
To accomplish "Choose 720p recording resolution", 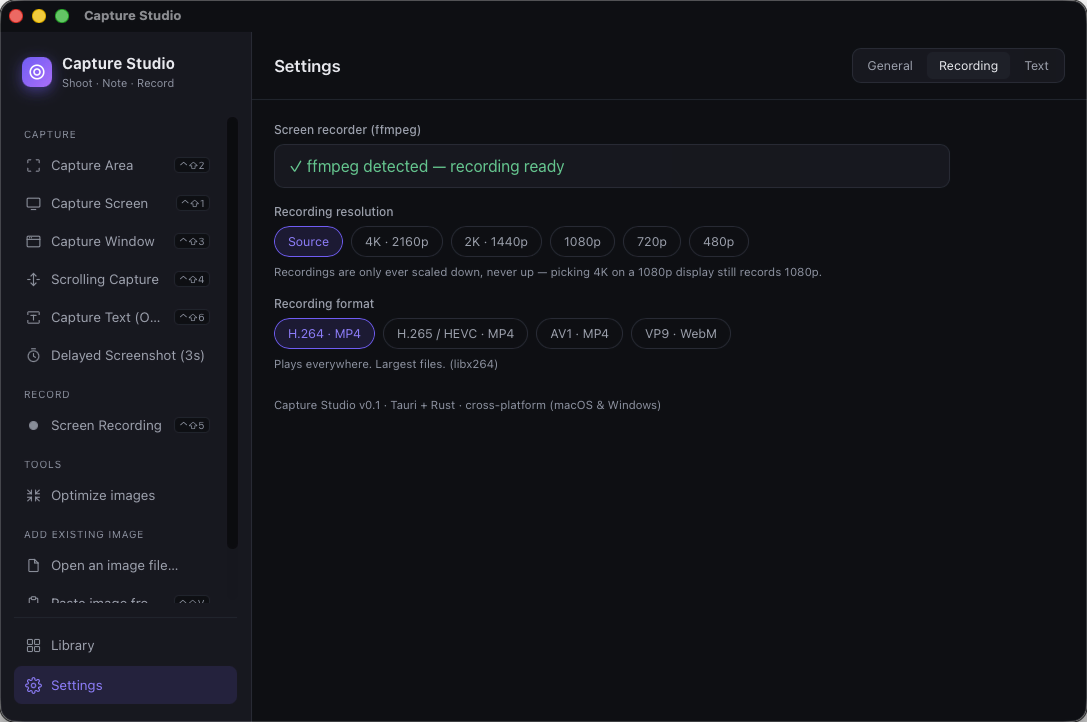I will [x=652, y=242].
